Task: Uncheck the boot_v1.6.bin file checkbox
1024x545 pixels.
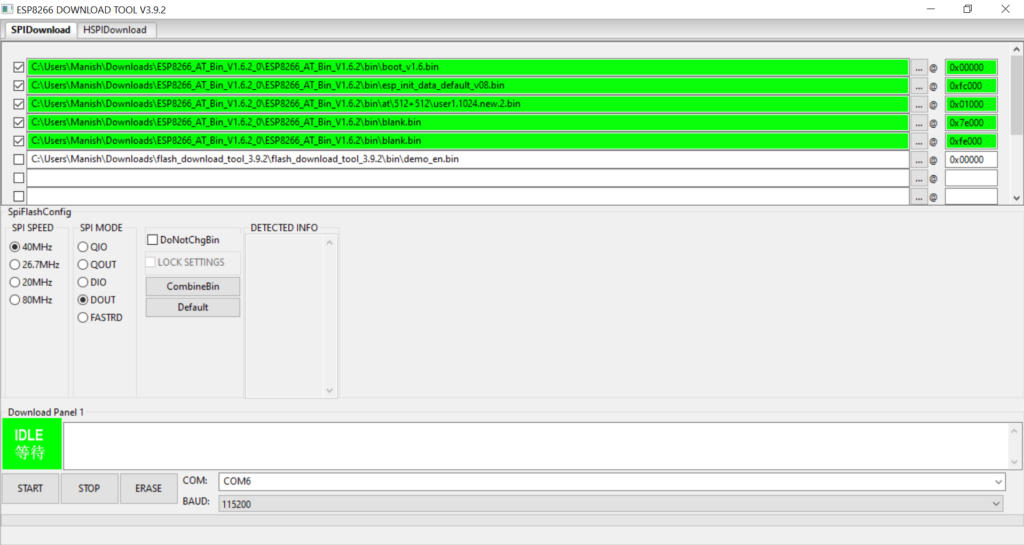Action: (x=18, y=67)
